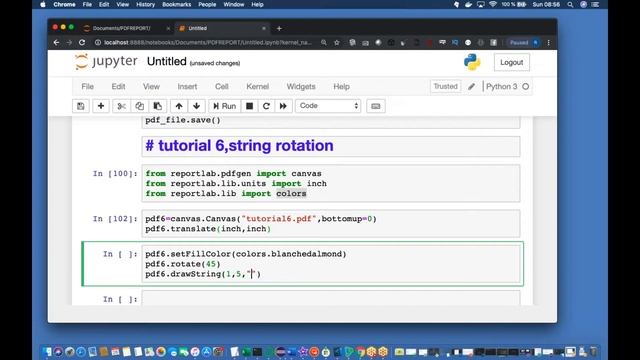640x360 pixels.
Task: Click the pdf_file.save() cell
Action: coord(331,121)
